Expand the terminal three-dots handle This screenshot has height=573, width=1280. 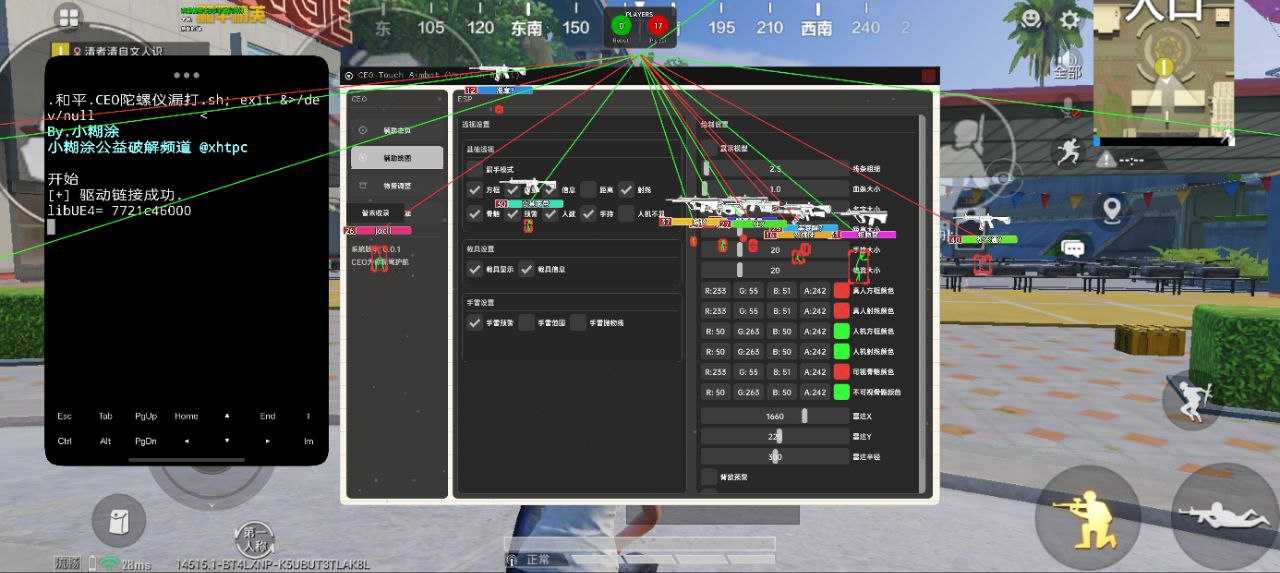(186, 75)
